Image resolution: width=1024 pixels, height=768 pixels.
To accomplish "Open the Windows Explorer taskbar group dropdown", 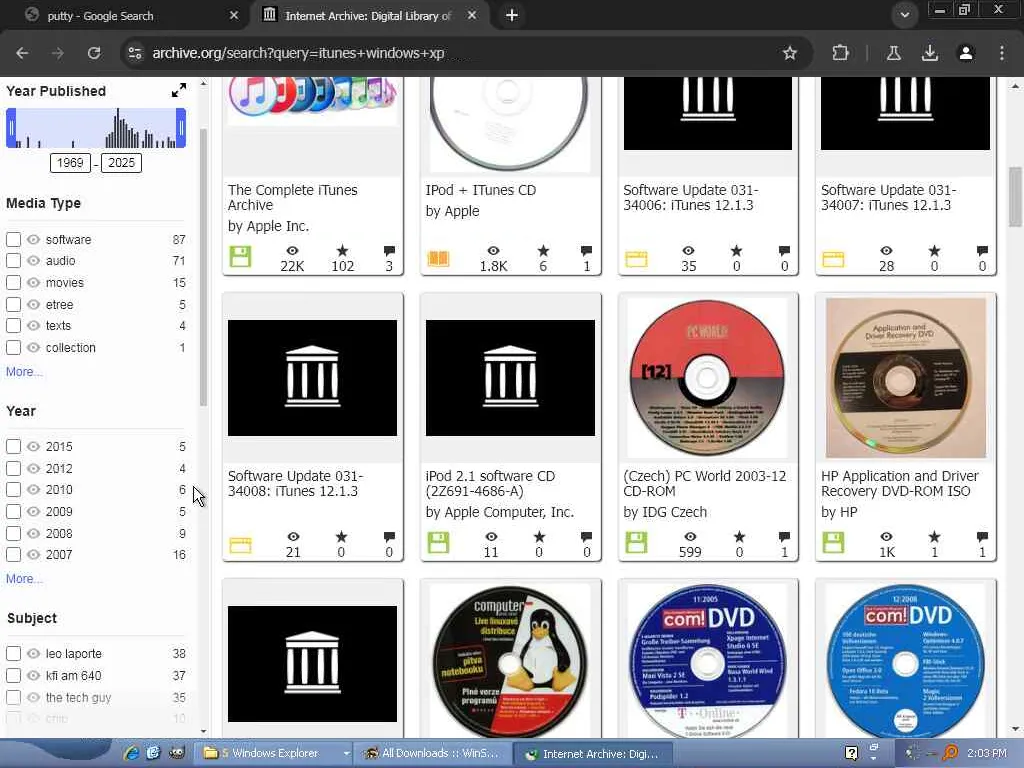I will point(346,753).
